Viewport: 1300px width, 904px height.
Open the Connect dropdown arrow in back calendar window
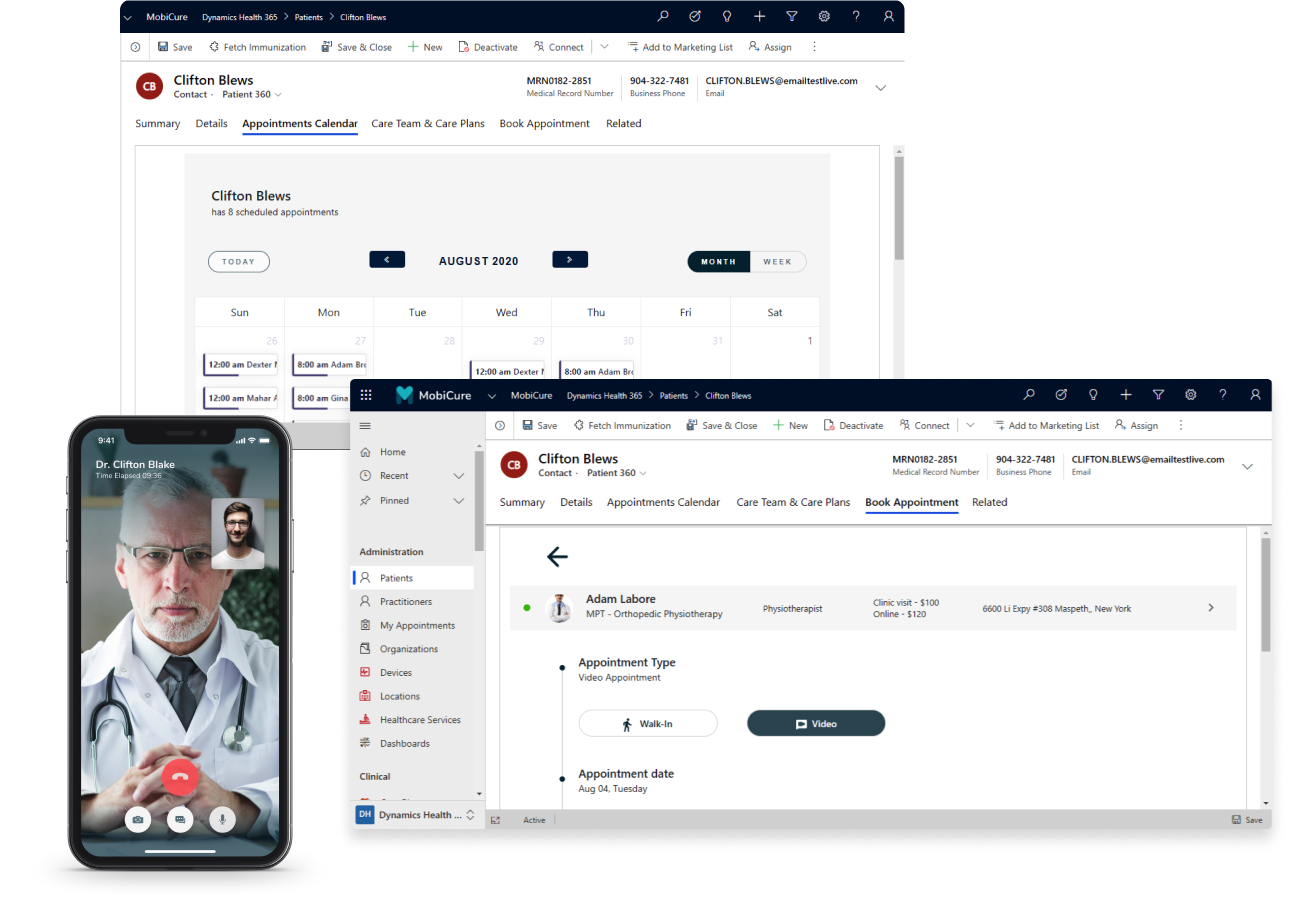(x=604, y=47)
